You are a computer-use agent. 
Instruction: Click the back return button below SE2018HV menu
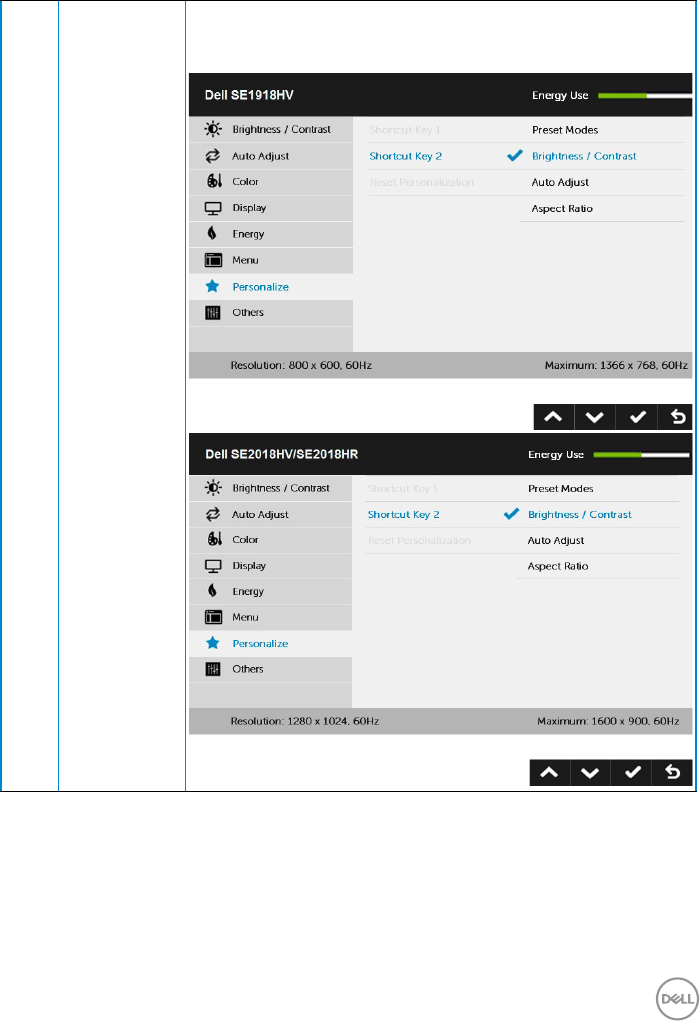pyautogui.click(x=673, y=773)
